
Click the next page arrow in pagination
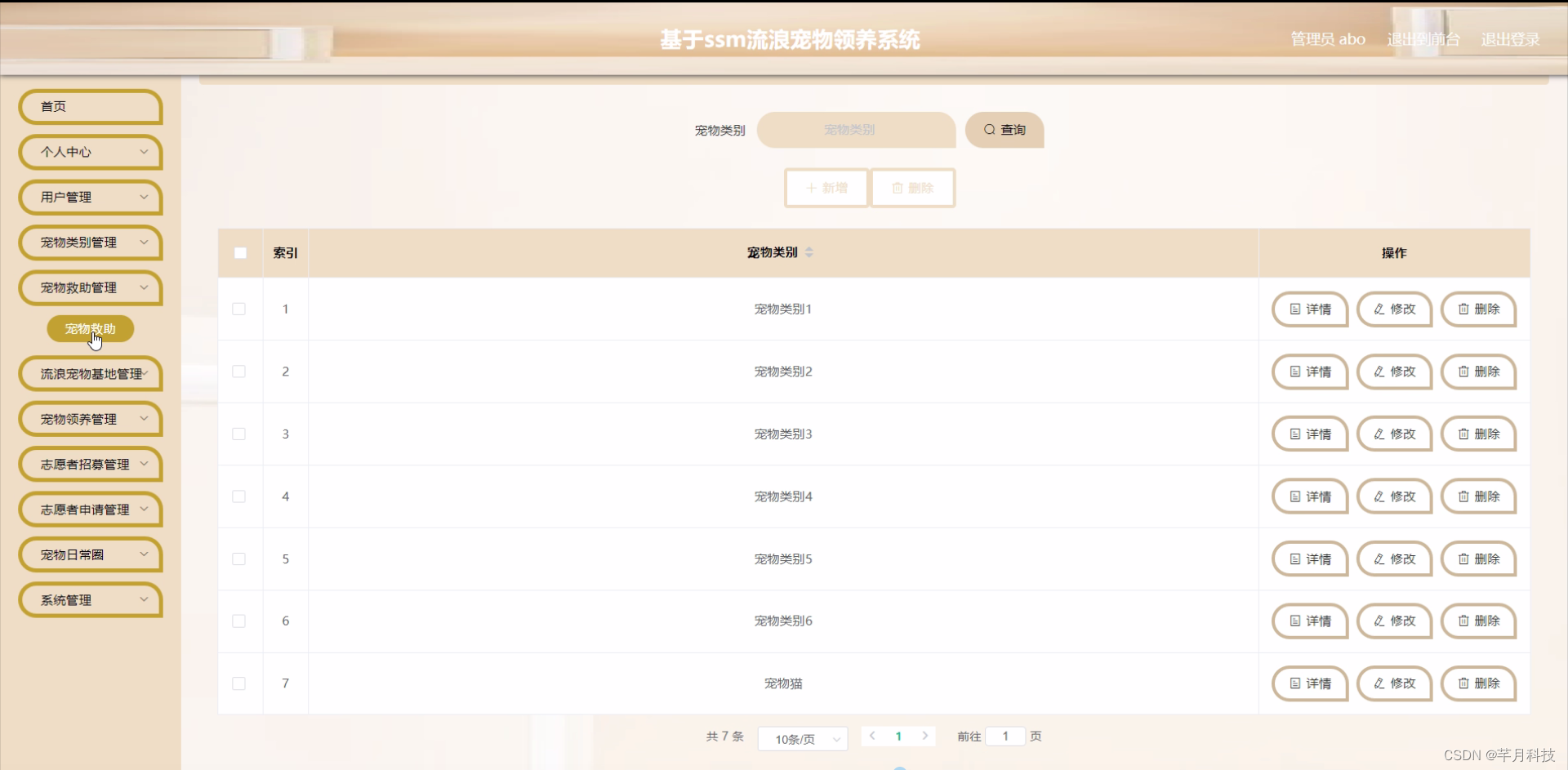click(925, 736)
